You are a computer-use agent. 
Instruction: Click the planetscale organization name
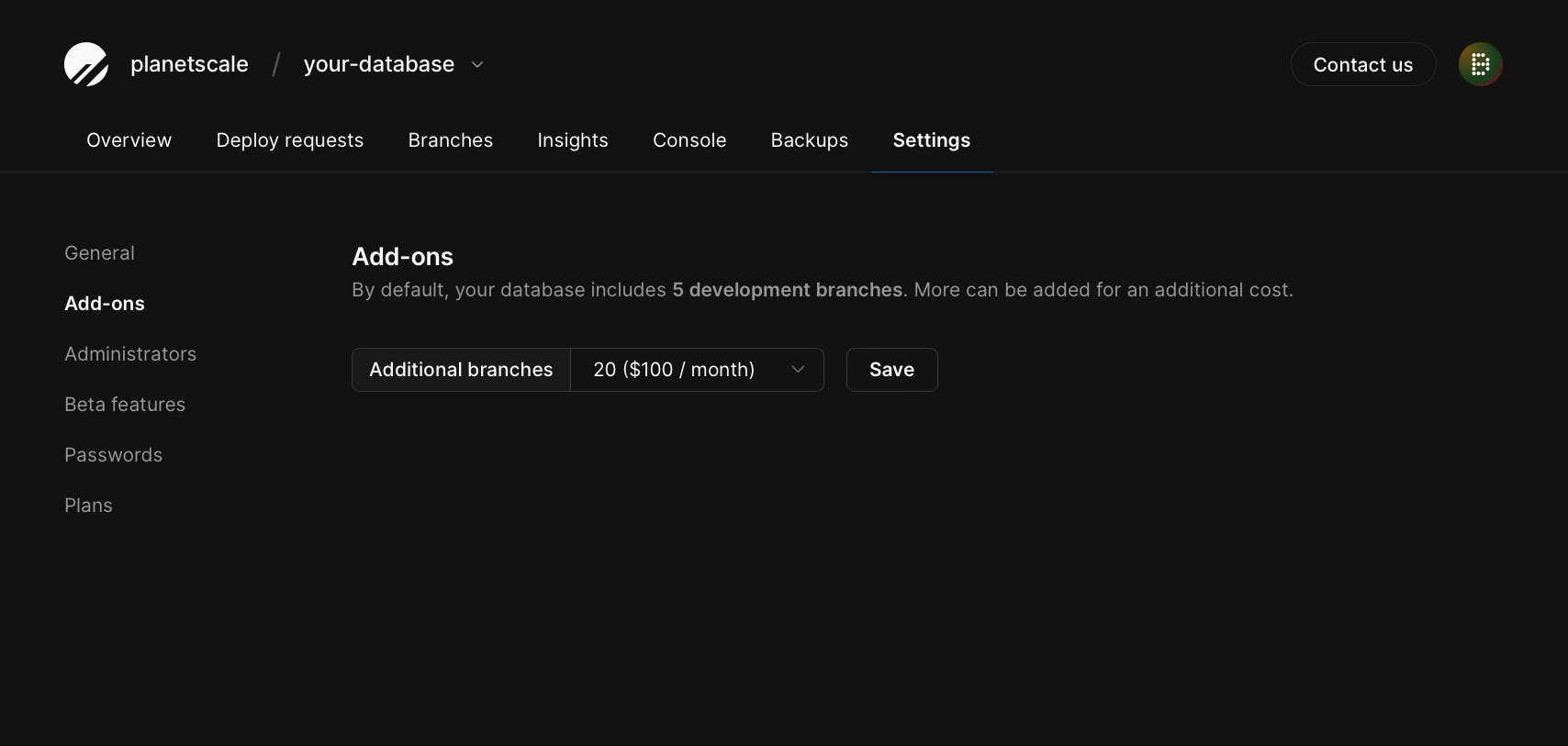tap(189, 64)
